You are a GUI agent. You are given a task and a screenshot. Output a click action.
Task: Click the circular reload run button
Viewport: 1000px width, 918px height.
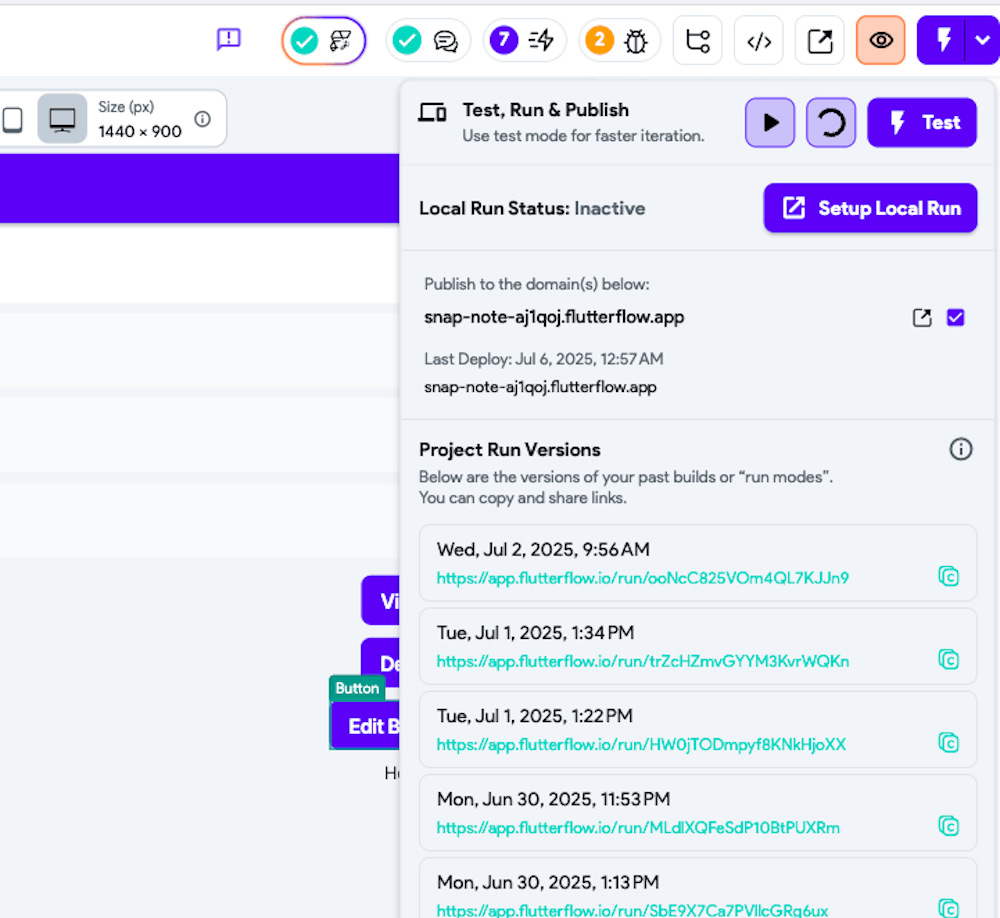[830, 122]
